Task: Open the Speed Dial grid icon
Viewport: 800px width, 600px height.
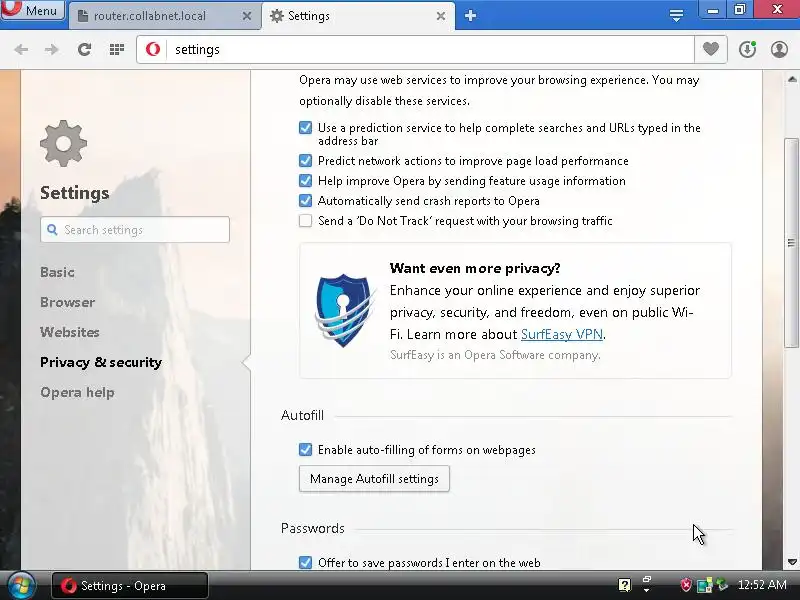Action: click(x=117, y=49)
